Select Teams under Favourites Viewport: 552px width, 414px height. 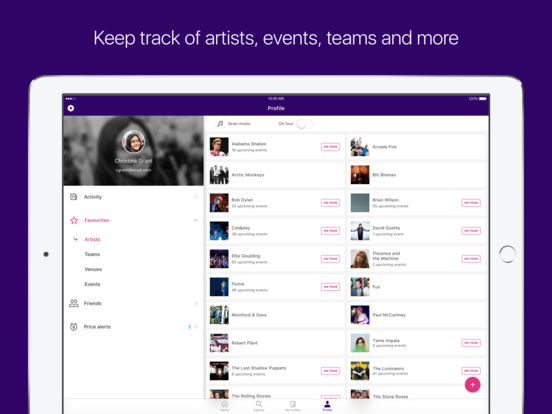pyautogui.click(x=92, y=254)
